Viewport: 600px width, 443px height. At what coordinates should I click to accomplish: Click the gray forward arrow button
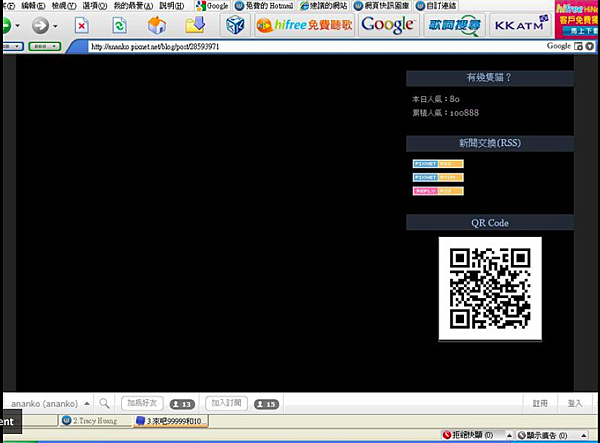click(x=40, y=26)
